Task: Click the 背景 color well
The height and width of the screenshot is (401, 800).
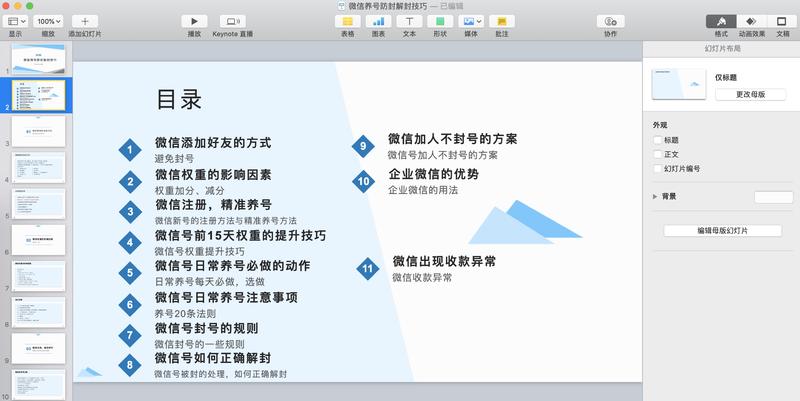Action: tap(773, 197)
